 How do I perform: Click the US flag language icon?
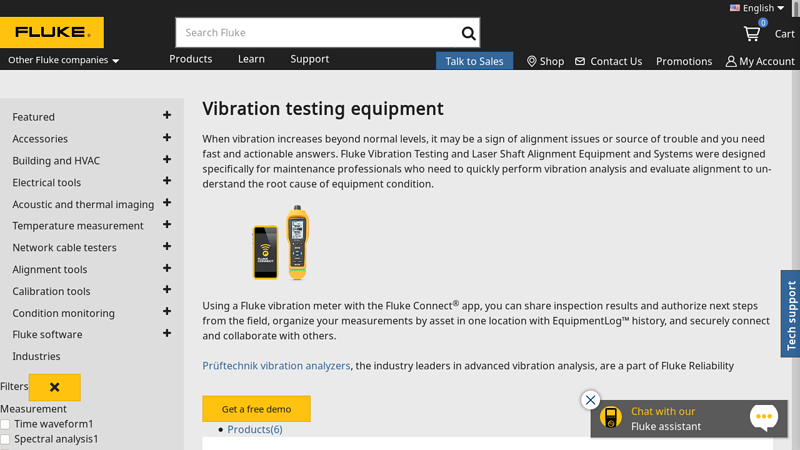pyautogui.click(x=735, y=8)
